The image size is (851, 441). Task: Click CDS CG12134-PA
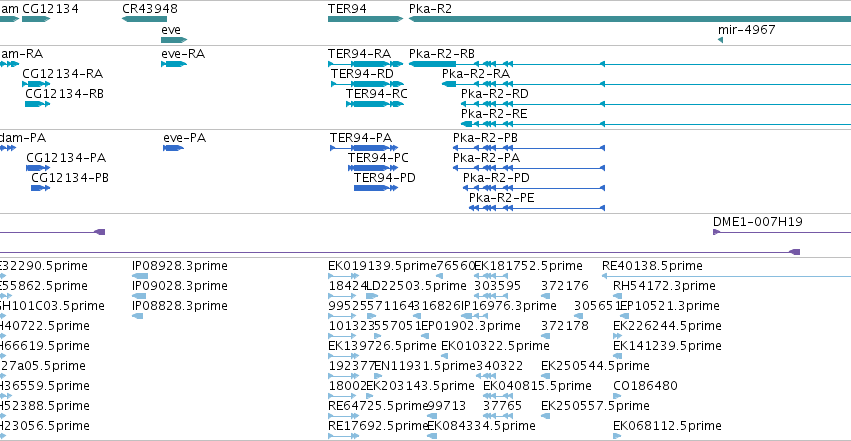pyautogui.click(x=38, y=168)
